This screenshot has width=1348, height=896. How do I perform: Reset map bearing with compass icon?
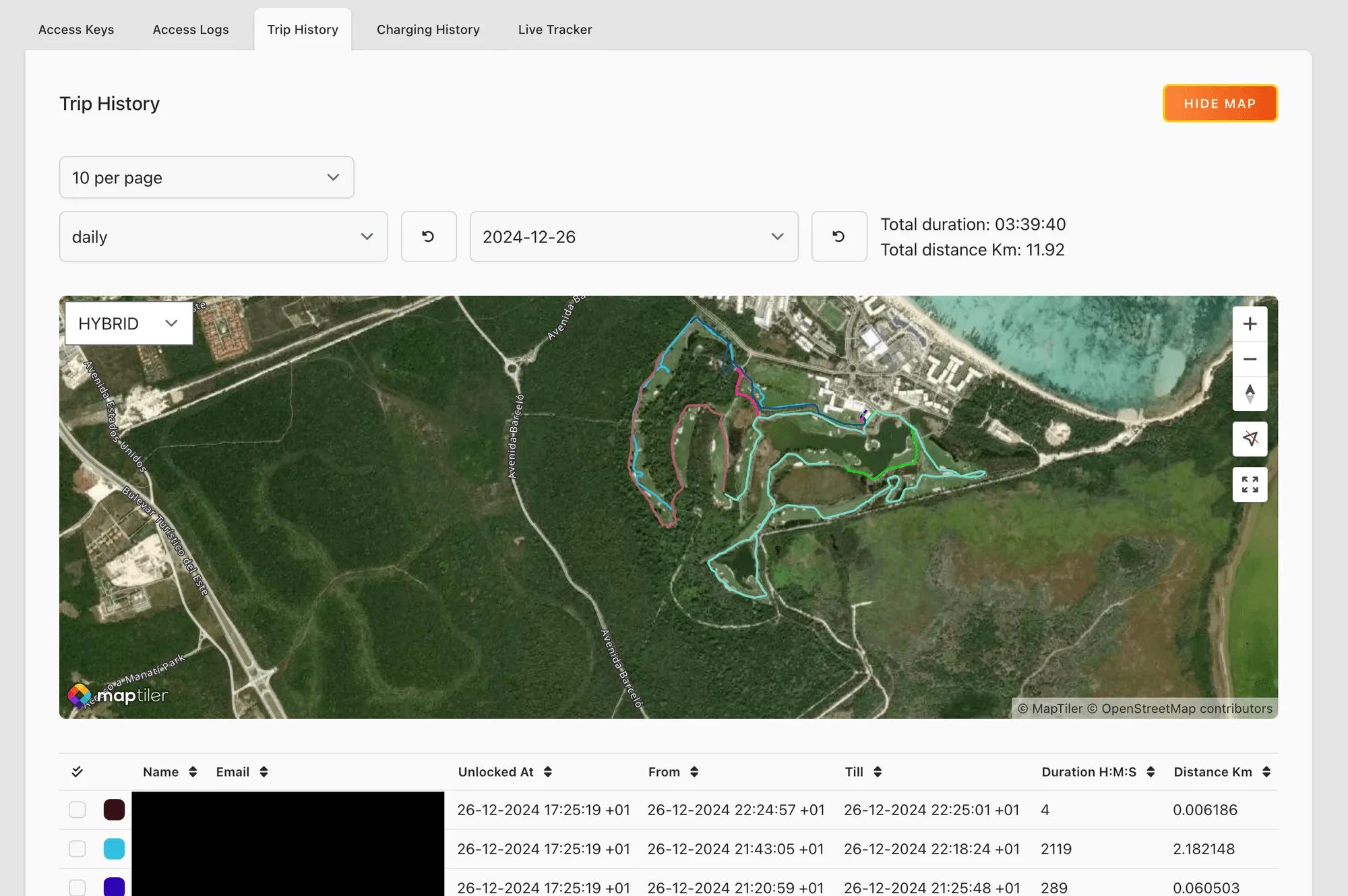[1250, 394]
